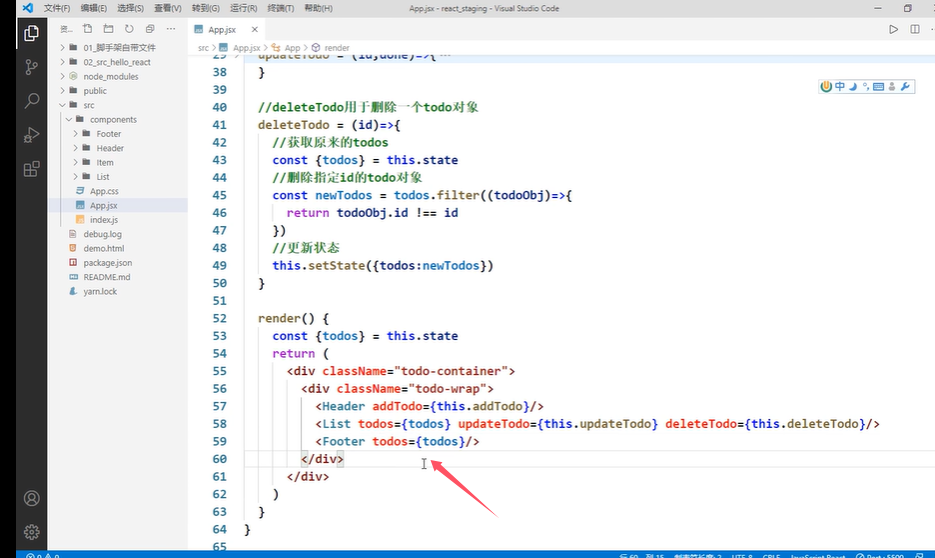
Task: Expand the public folder
Action: [x=95, y=91]
